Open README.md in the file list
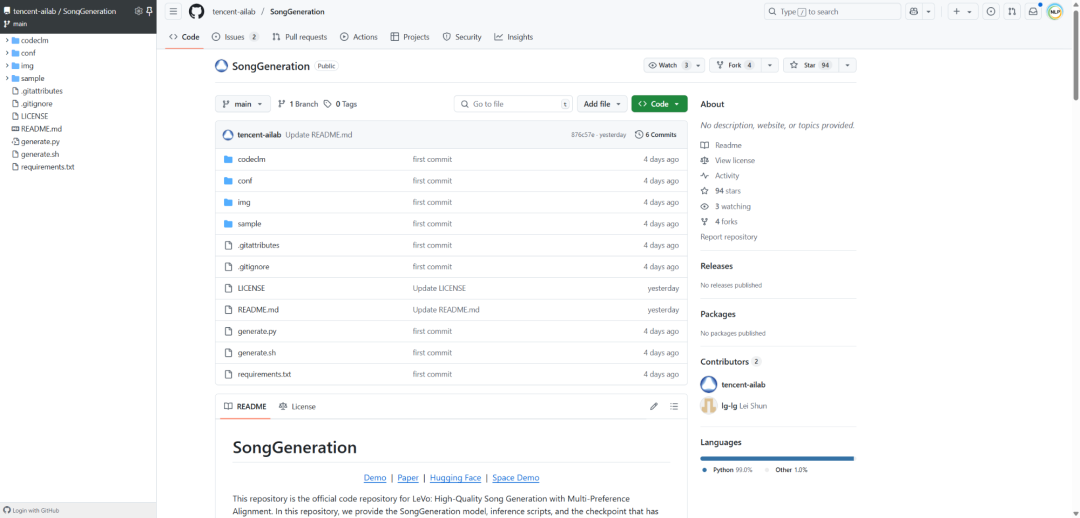 point(258,310)
